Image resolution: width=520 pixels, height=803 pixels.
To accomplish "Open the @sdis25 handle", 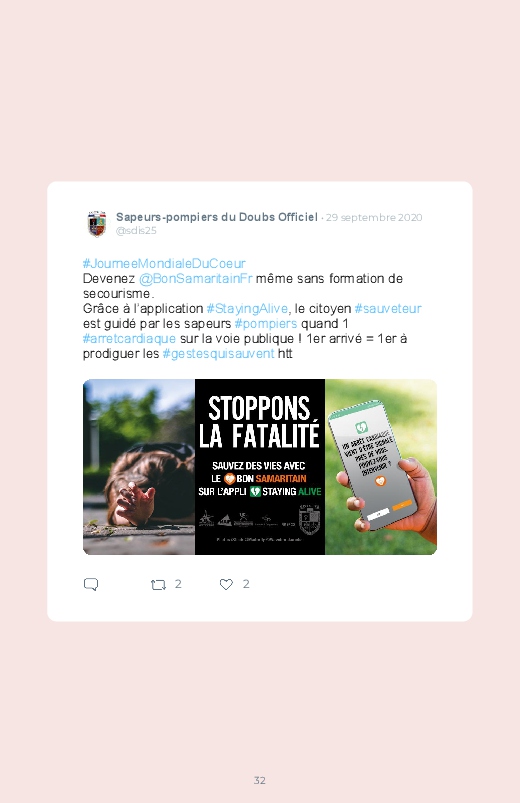I will coord(136,230).
